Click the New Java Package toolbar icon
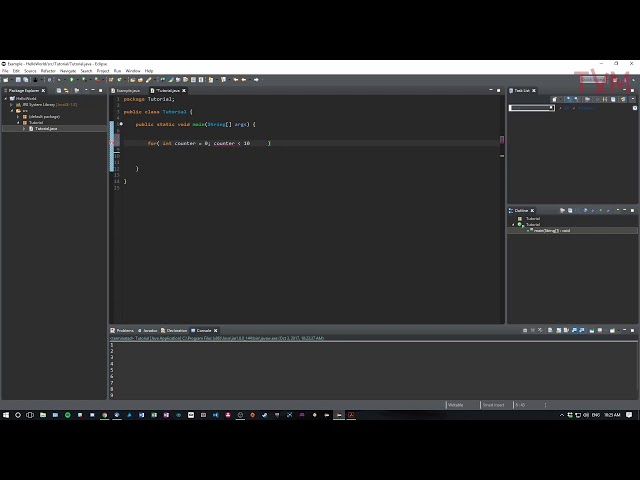 (111, 80)
